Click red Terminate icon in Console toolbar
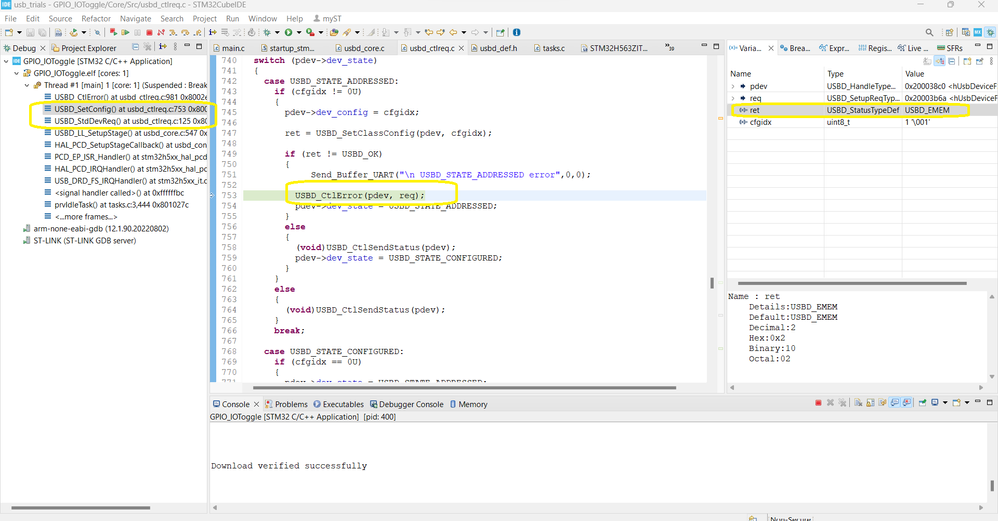998x521 pixels. (x=819, y=403)
